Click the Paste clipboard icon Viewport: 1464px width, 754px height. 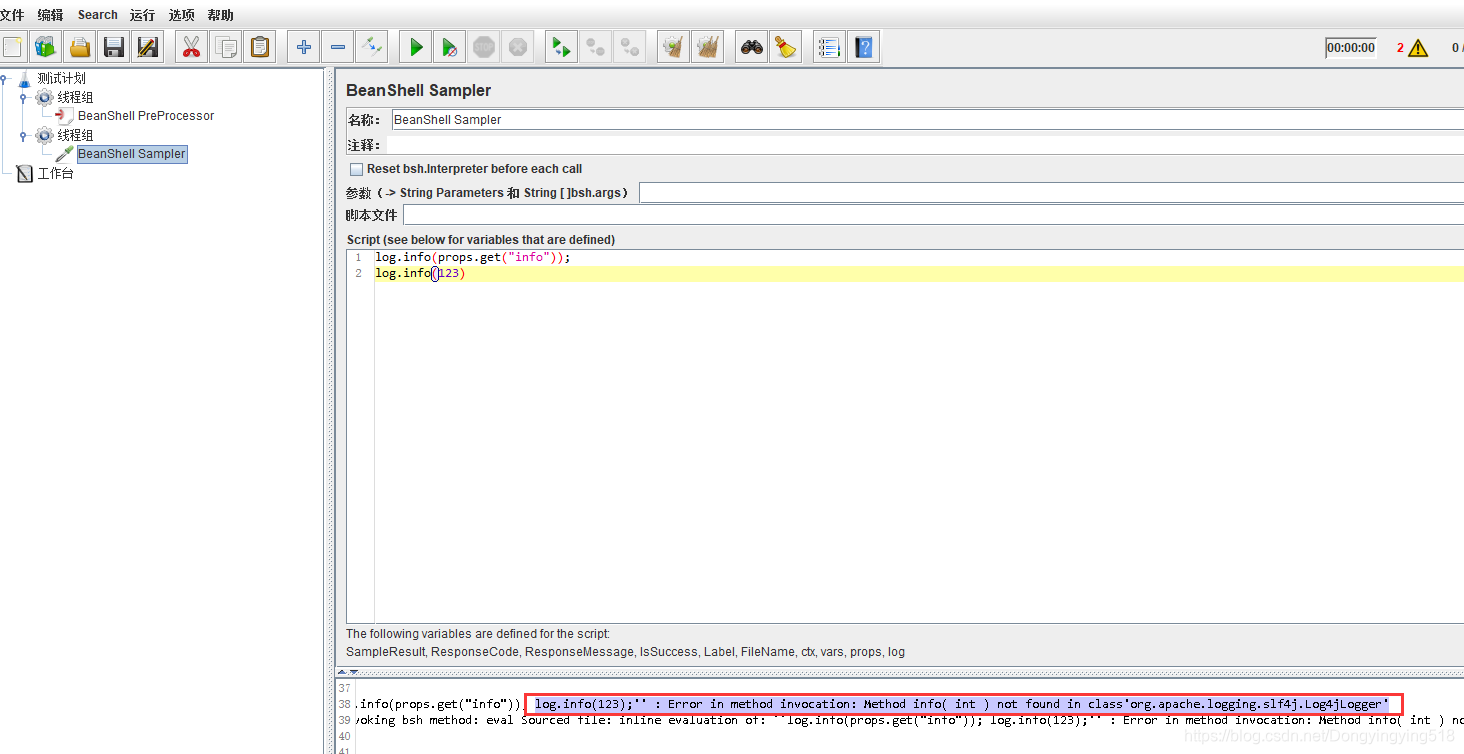tap(260, 47)
